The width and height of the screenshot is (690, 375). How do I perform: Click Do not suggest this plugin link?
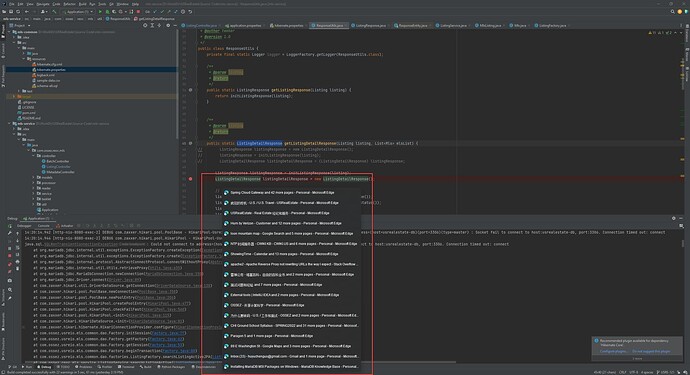(x=652, y=351)
